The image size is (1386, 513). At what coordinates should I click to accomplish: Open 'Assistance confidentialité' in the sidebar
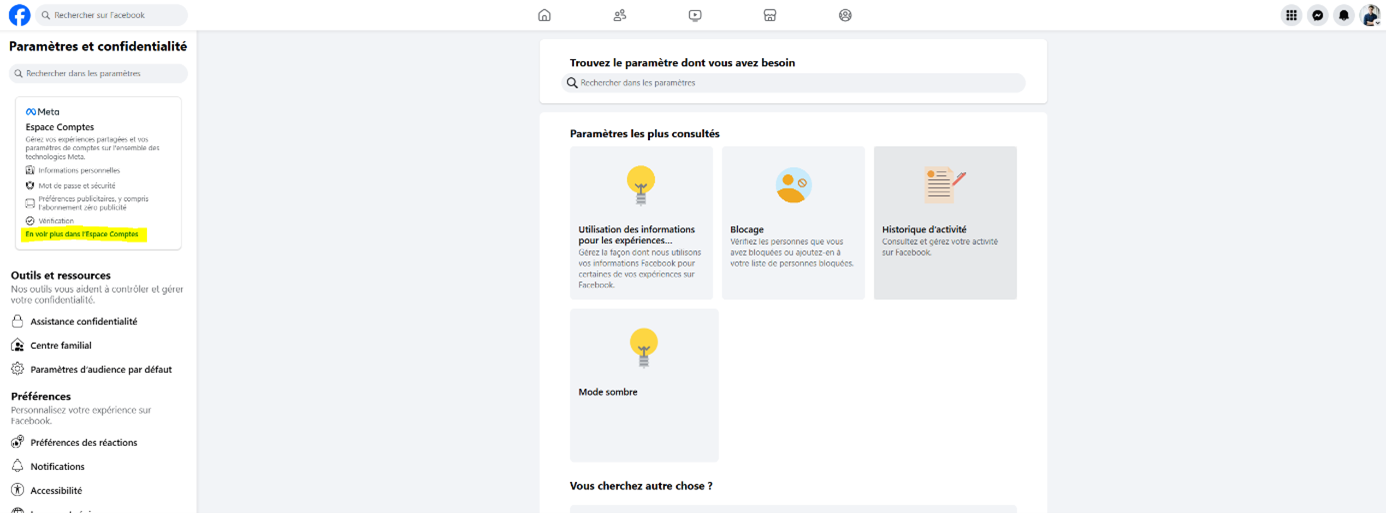84,321
